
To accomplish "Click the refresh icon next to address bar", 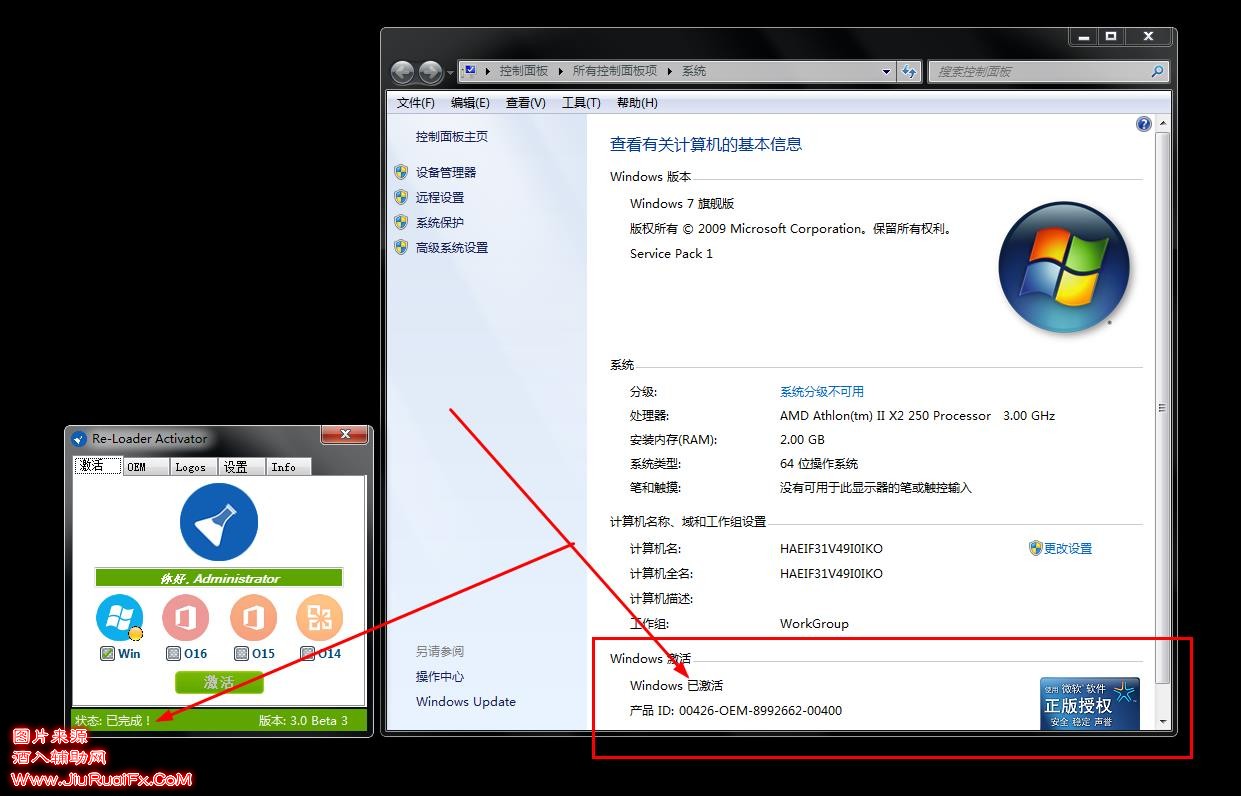I will 909,71.
